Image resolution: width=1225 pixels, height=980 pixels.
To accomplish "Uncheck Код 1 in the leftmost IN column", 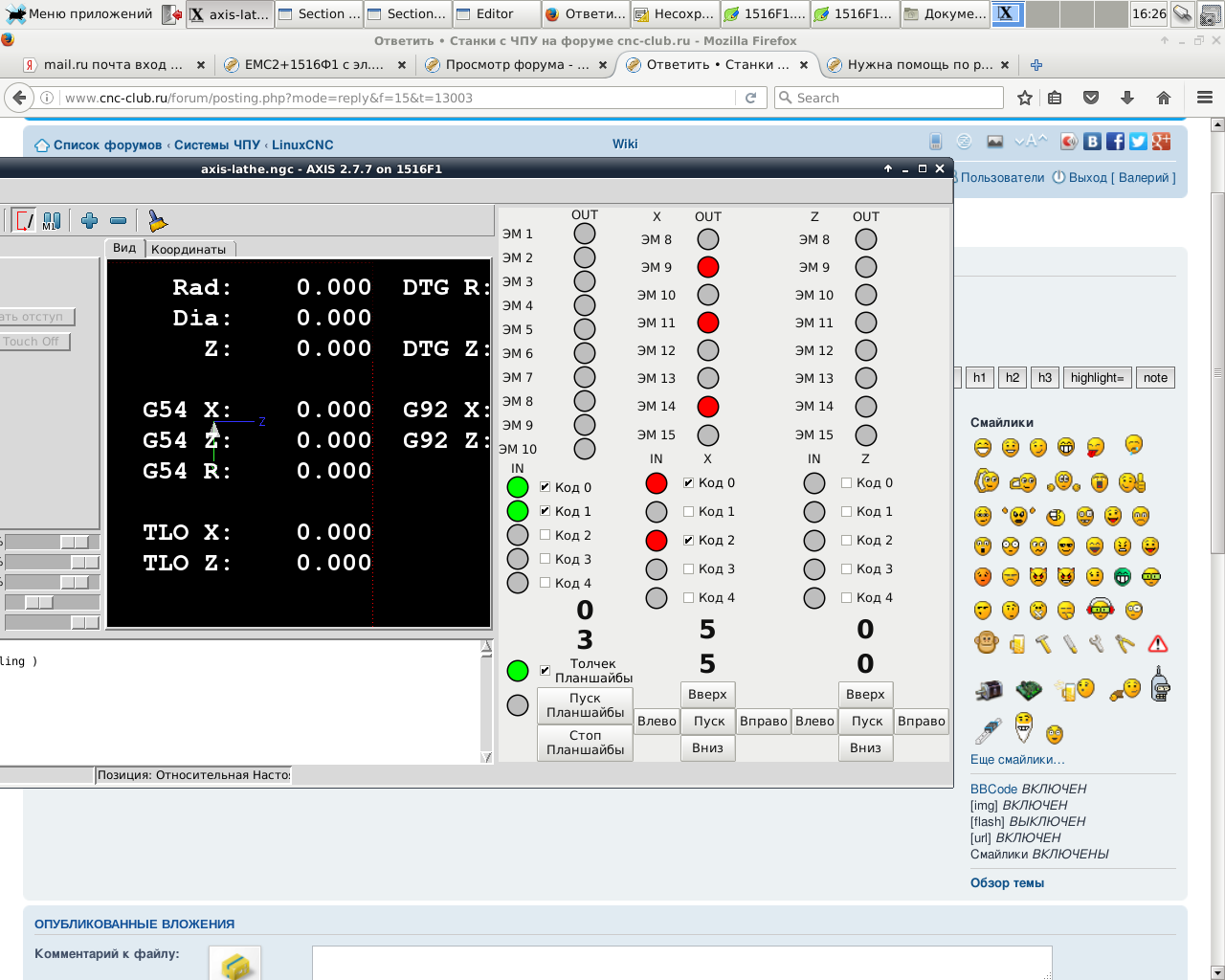I will (545, 511).
